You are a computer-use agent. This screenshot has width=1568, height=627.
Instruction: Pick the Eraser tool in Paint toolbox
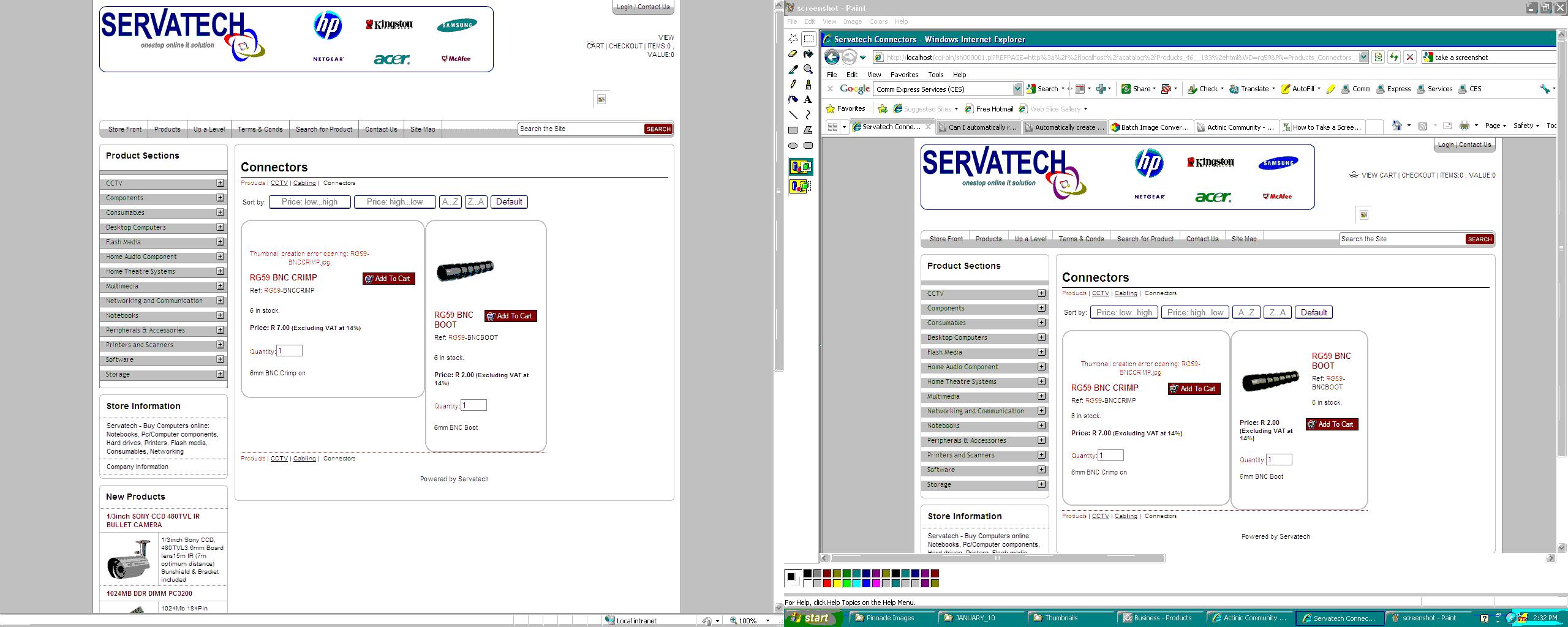click(793, 54)
